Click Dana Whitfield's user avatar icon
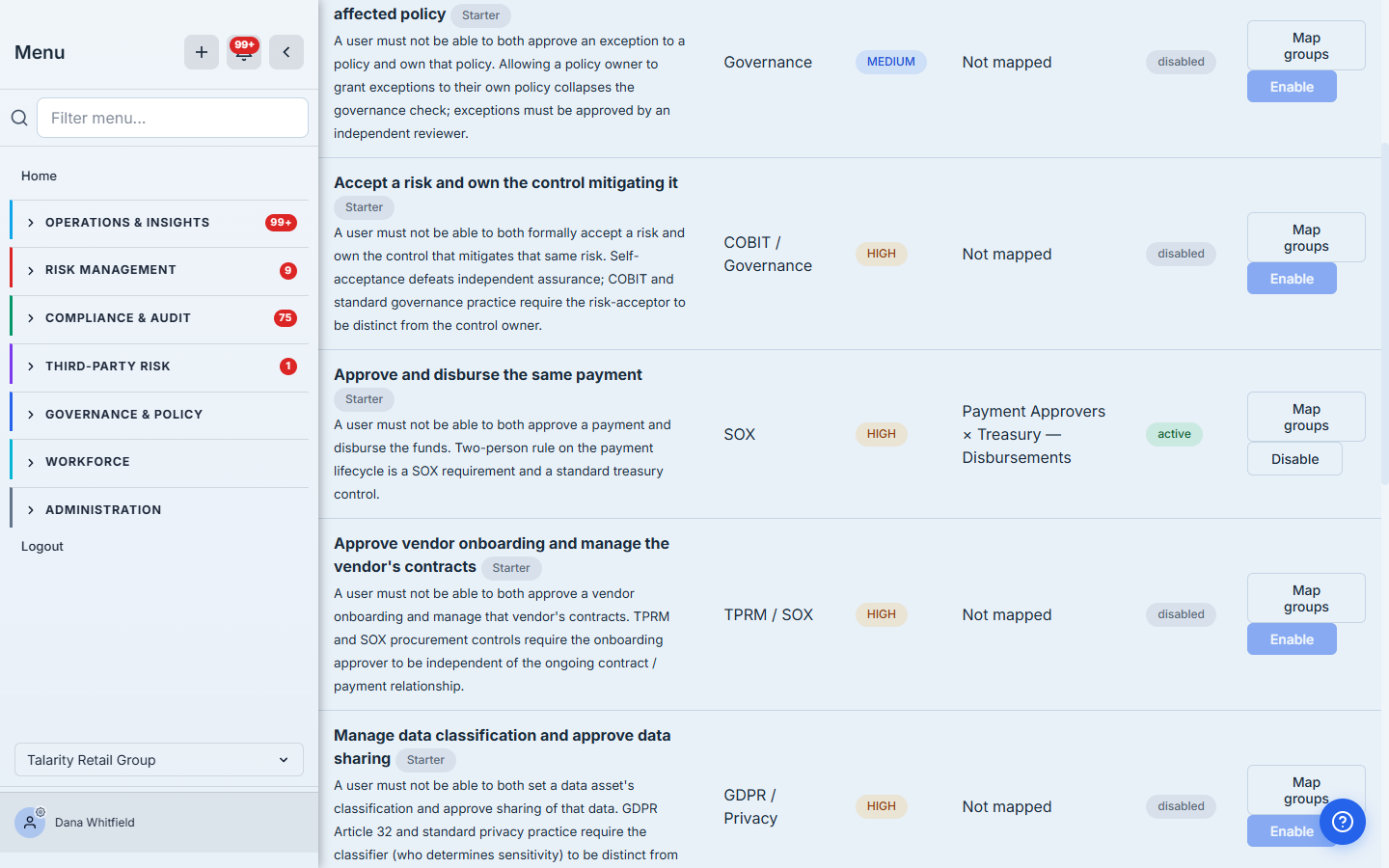1389x868 pixels. pos(30,823)
